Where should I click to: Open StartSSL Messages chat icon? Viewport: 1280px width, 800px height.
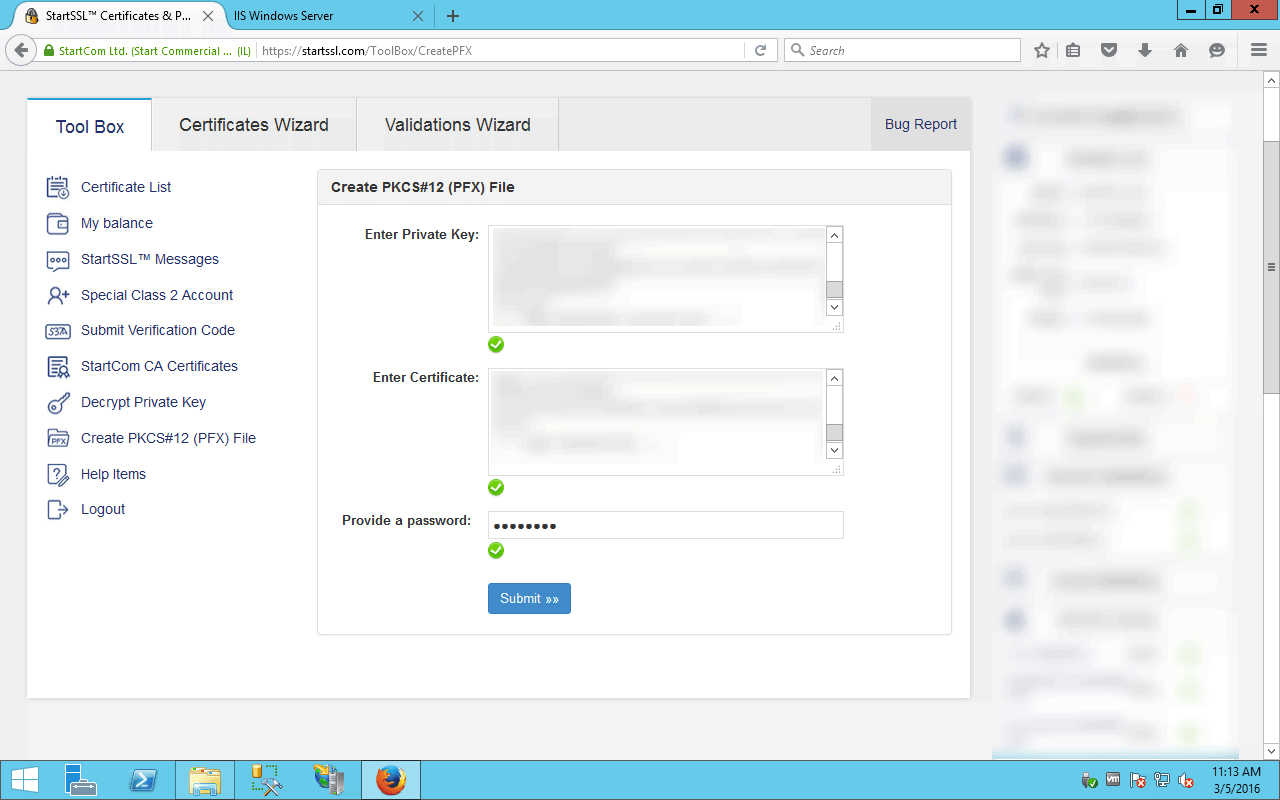pos(57,260)
